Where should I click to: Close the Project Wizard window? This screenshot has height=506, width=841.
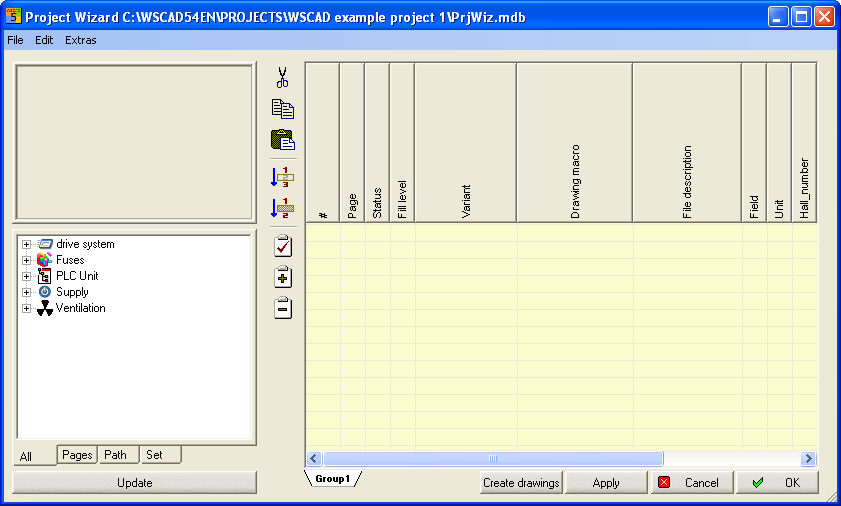point(824,17)
